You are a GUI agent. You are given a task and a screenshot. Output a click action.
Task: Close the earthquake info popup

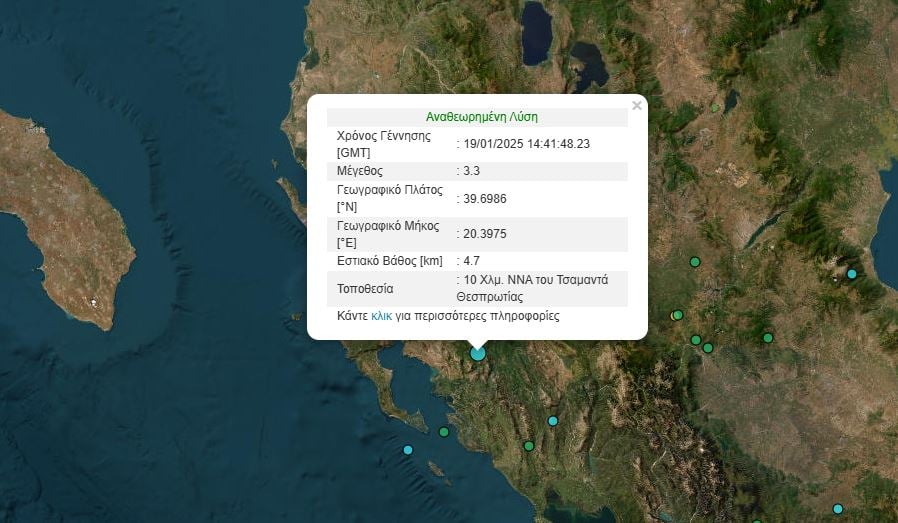[x=637, y=105]
